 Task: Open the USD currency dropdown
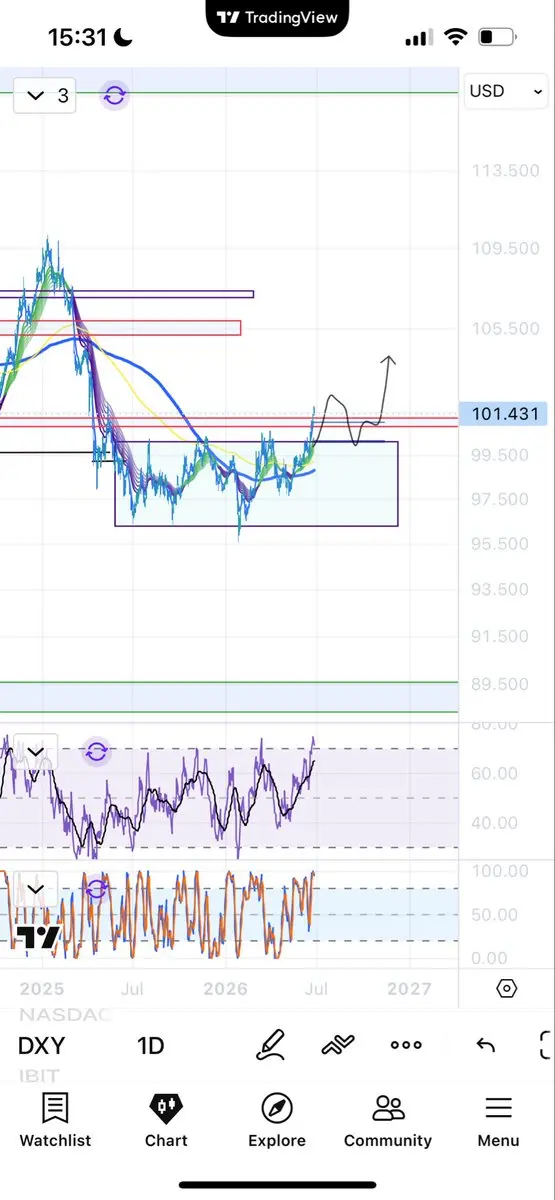tap(506, 91)
